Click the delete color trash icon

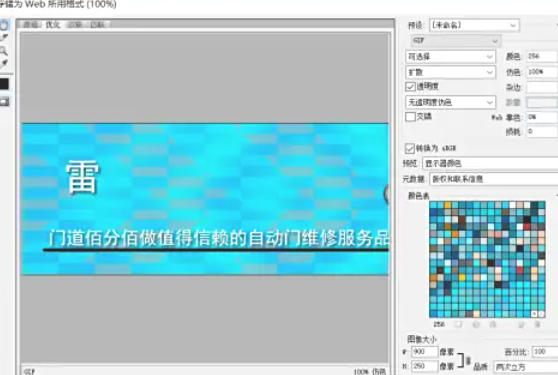click(537, 324)
